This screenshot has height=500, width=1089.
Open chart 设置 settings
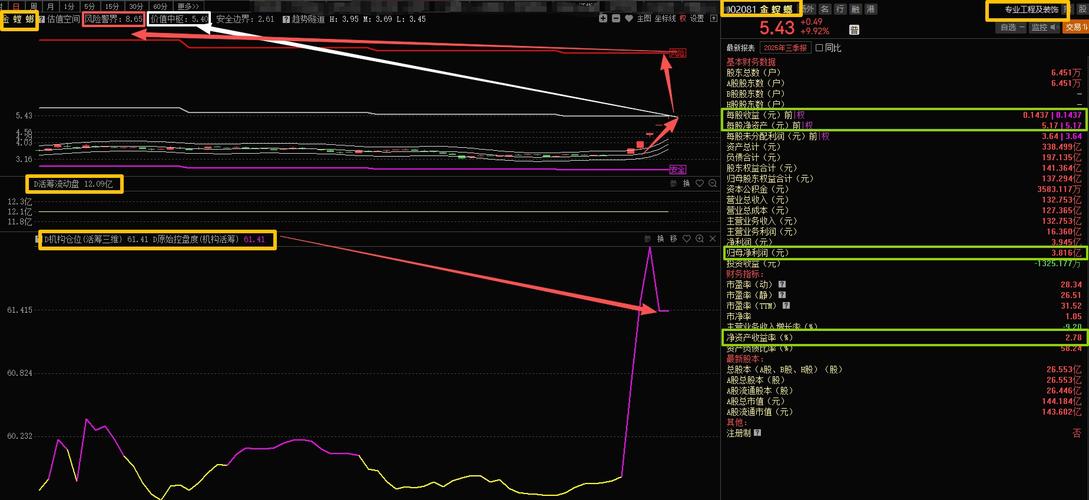(697, 18)
